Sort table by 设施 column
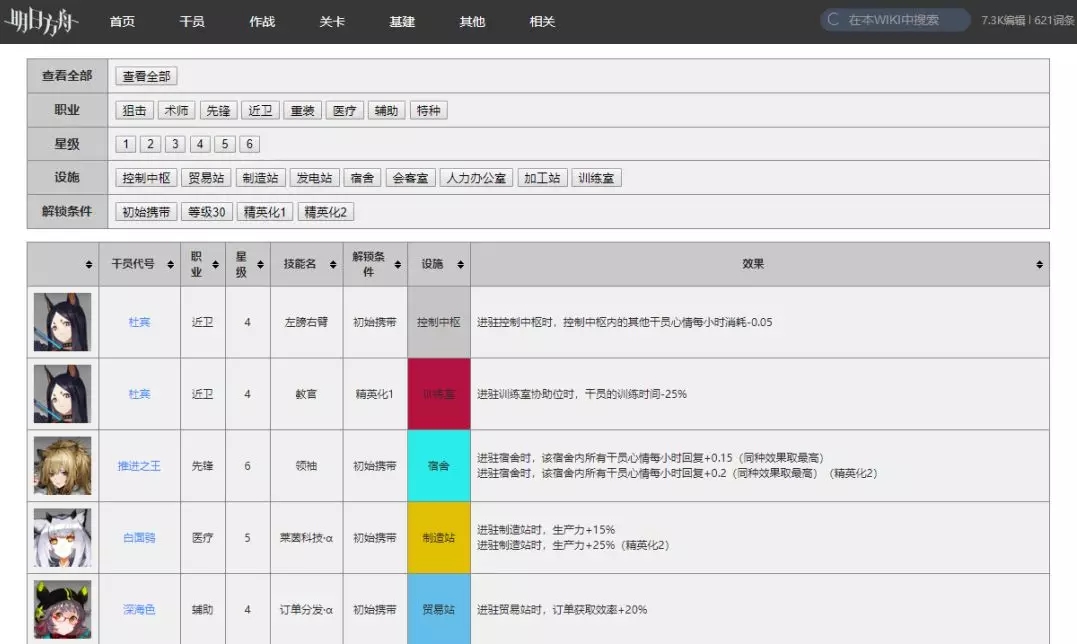This screenshot has height=644, width=1077. (460, 264)
